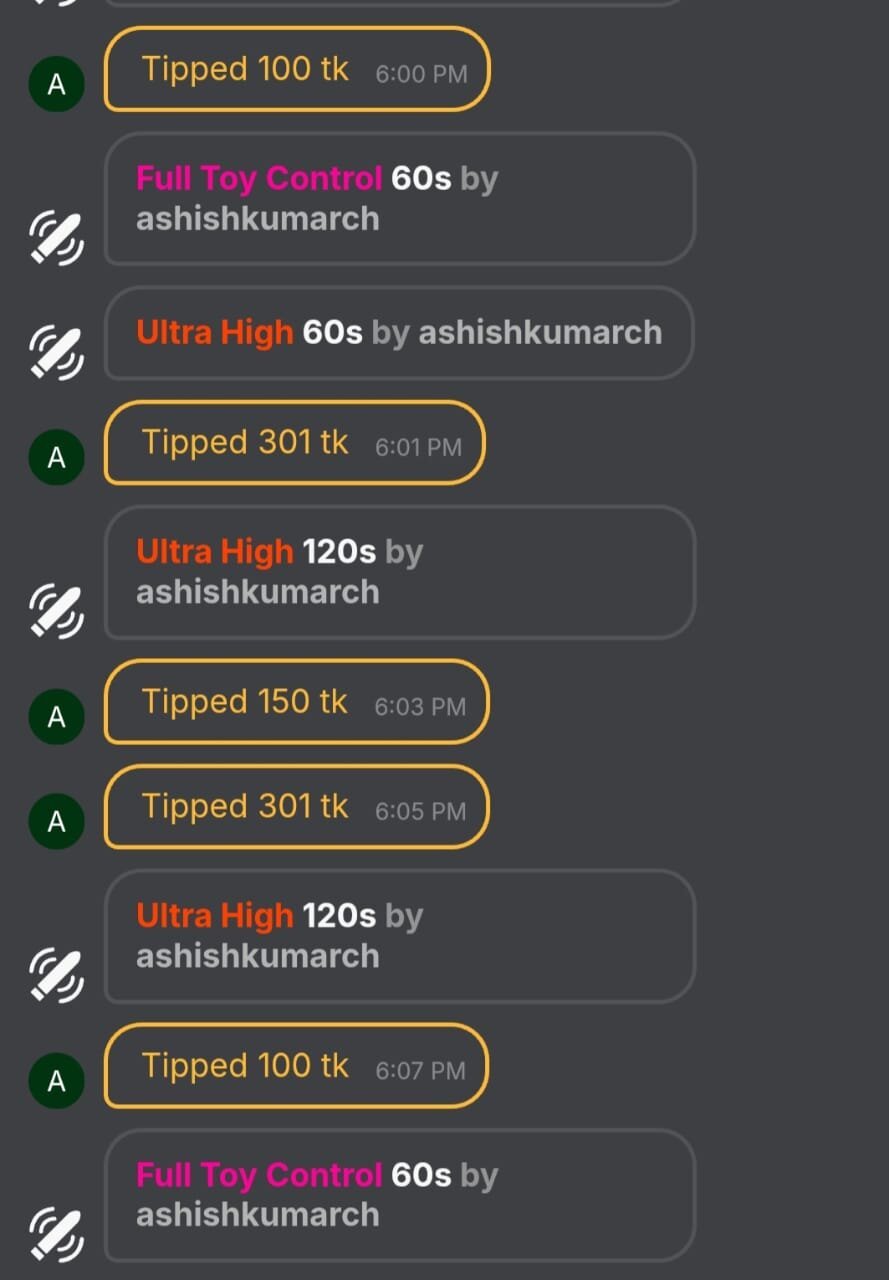Select the Tipped 100 tk message from 6:07 PM
889x1280 pixels.
(x=296, y=1066)
